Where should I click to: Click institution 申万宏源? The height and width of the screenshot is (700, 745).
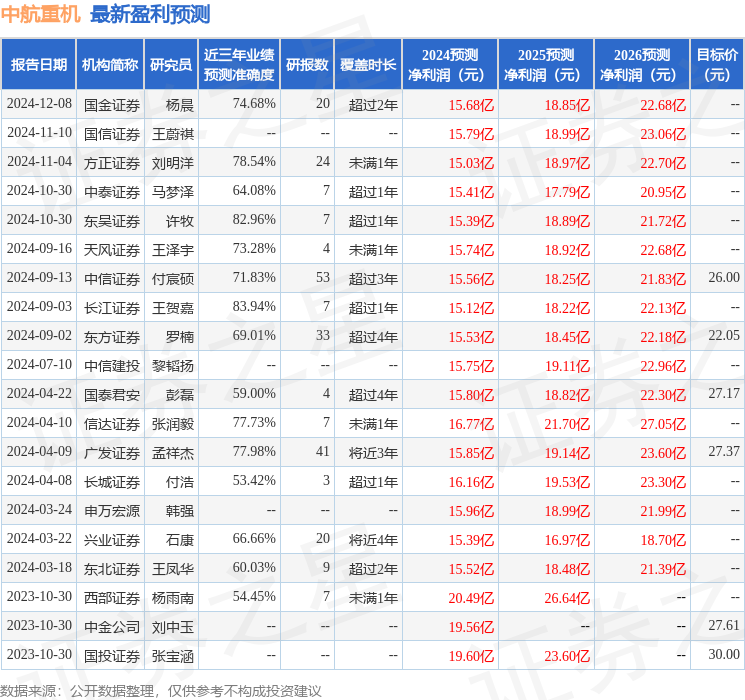click(112, 511)
